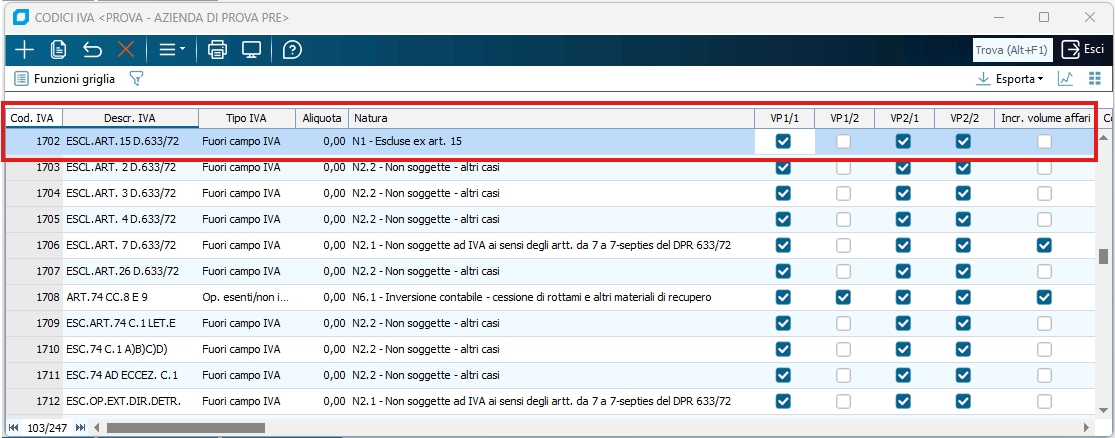Uncheck VP1/2 checkbox for code 1708
This screenshot has height=438, width=1115.
(843, 297)
